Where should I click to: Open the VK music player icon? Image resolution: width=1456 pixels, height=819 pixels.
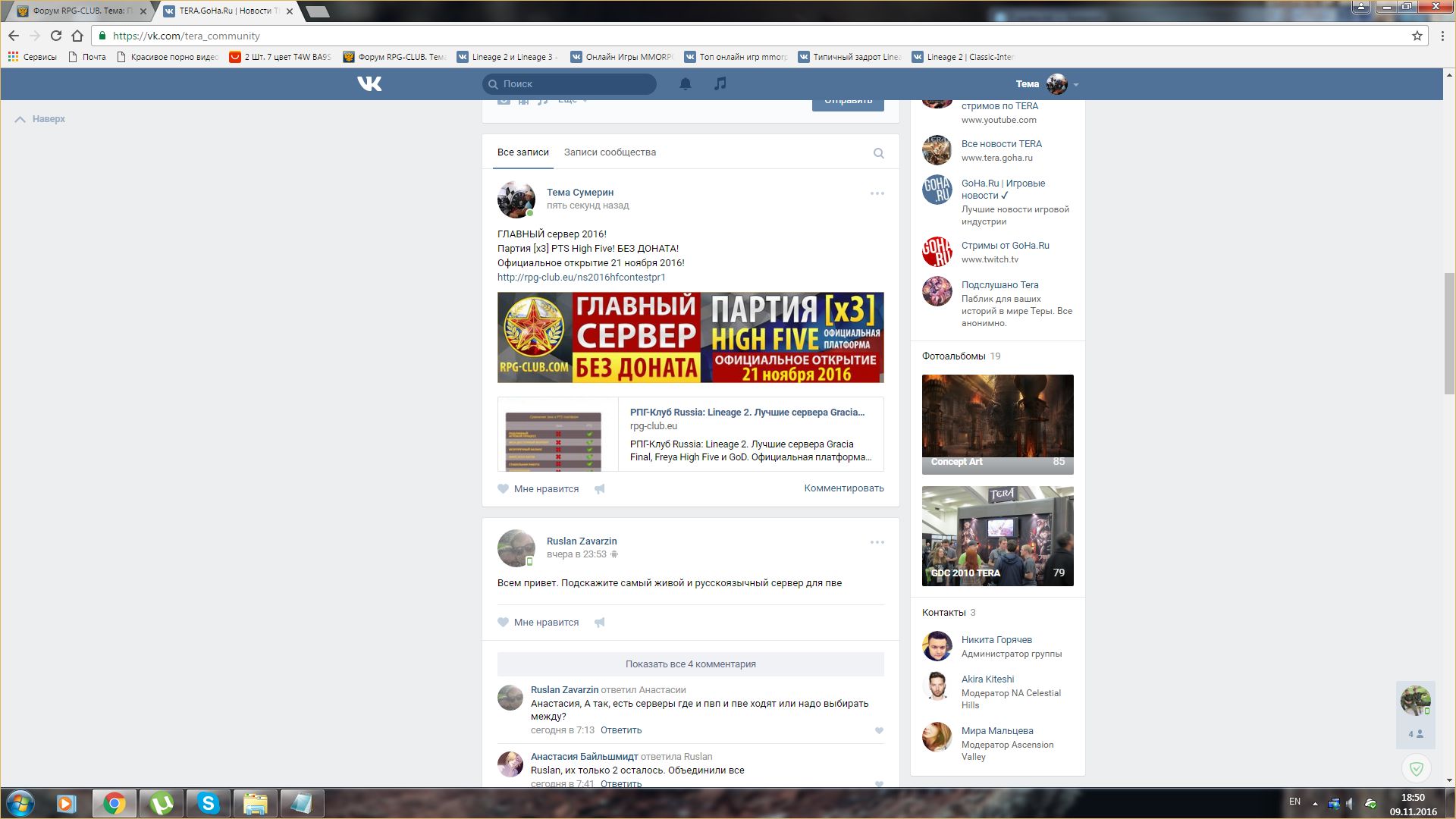(x=720, y=83)
